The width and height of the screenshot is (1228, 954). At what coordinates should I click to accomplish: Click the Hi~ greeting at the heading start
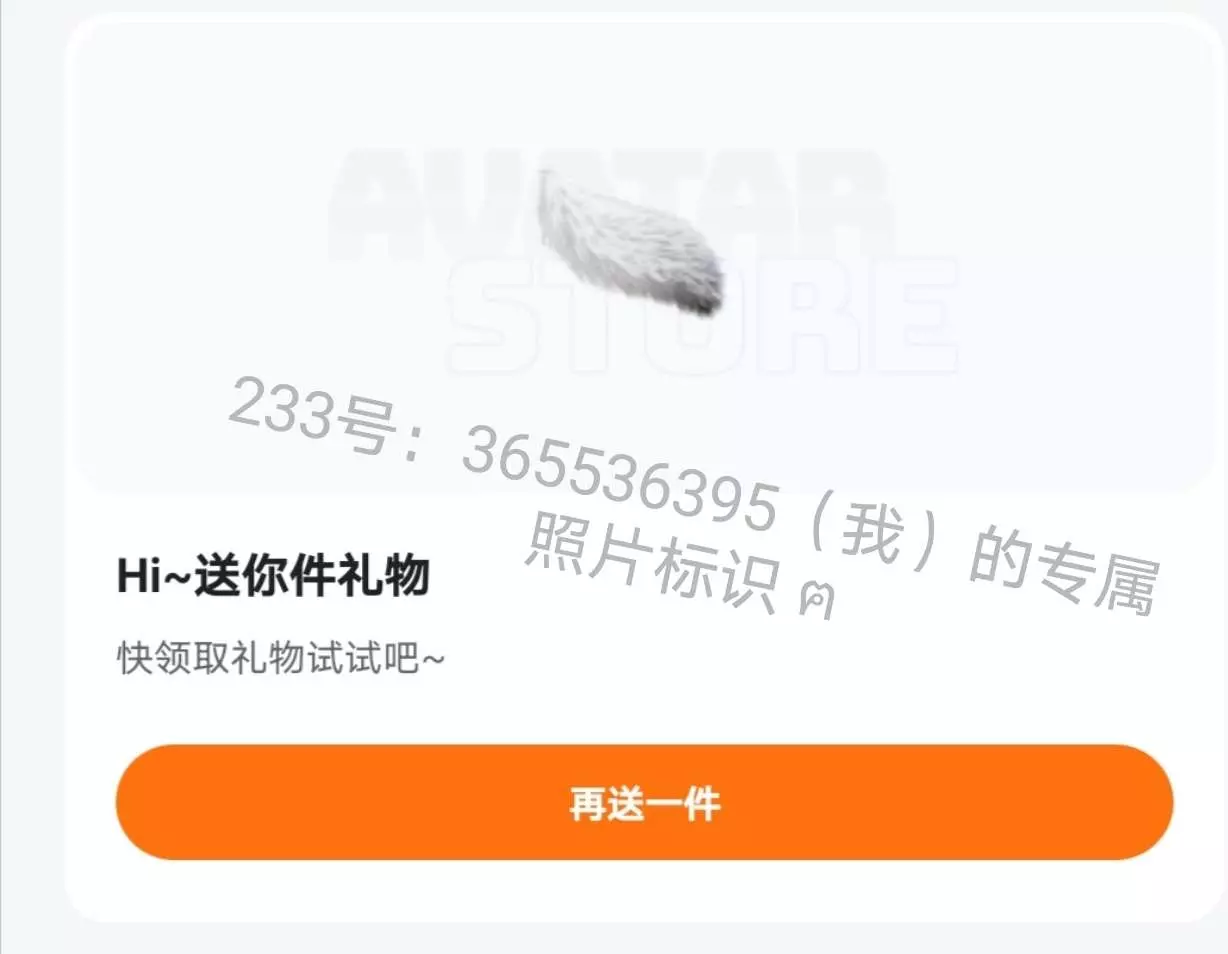tap(153, 578)
